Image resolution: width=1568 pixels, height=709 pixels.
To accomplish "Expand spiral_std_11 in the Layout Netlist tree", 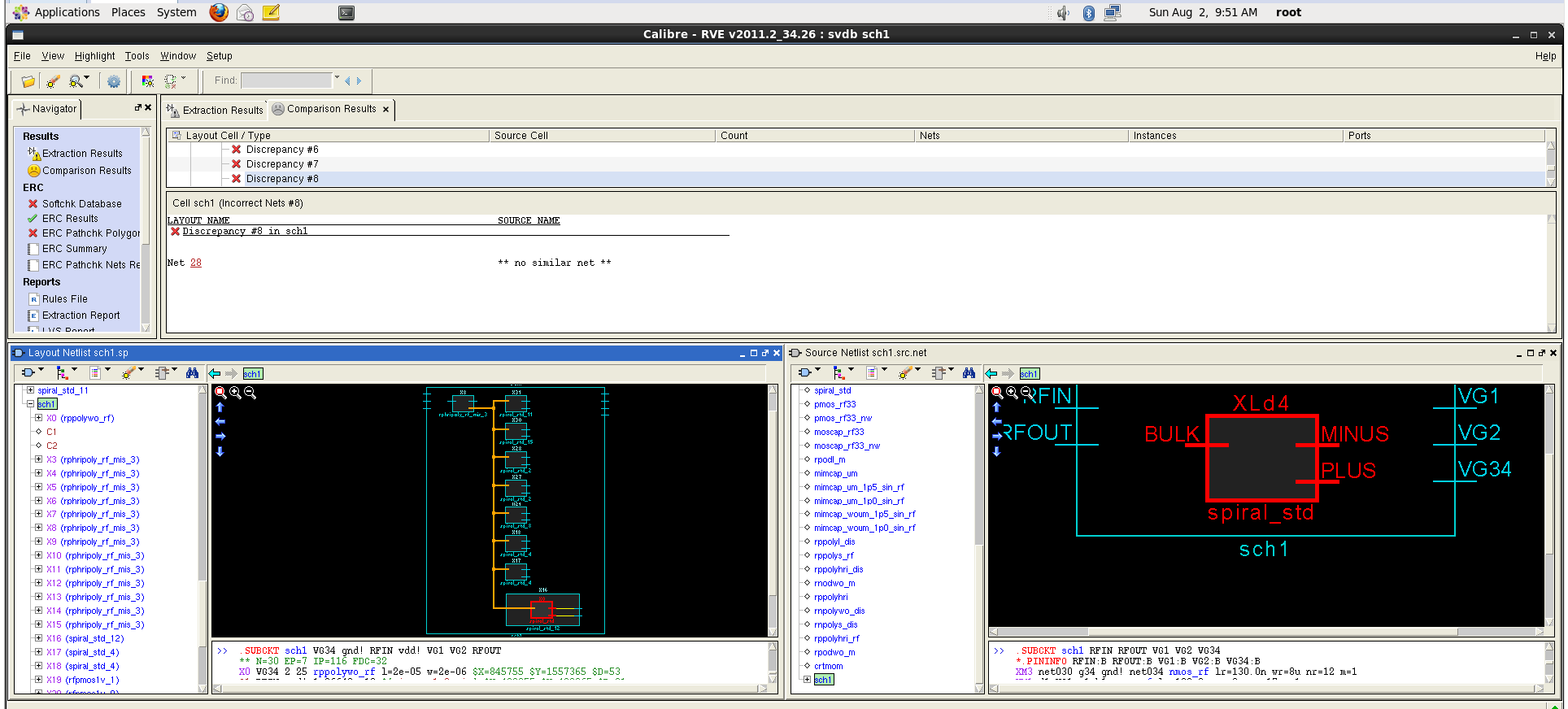I will (30, 390).
